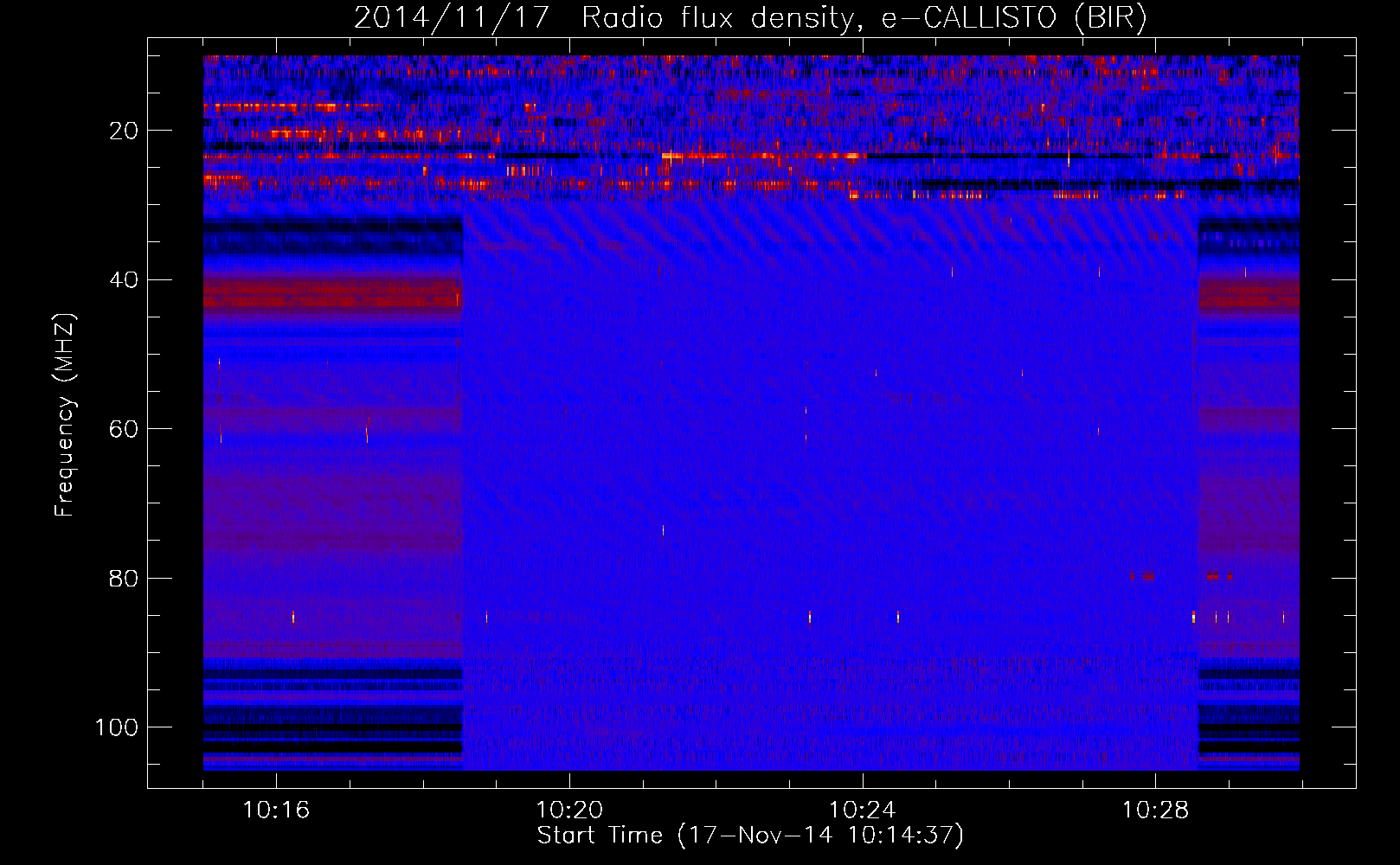
Task: Click the '20' frequency tick label
Action: (x=124, y=131)
